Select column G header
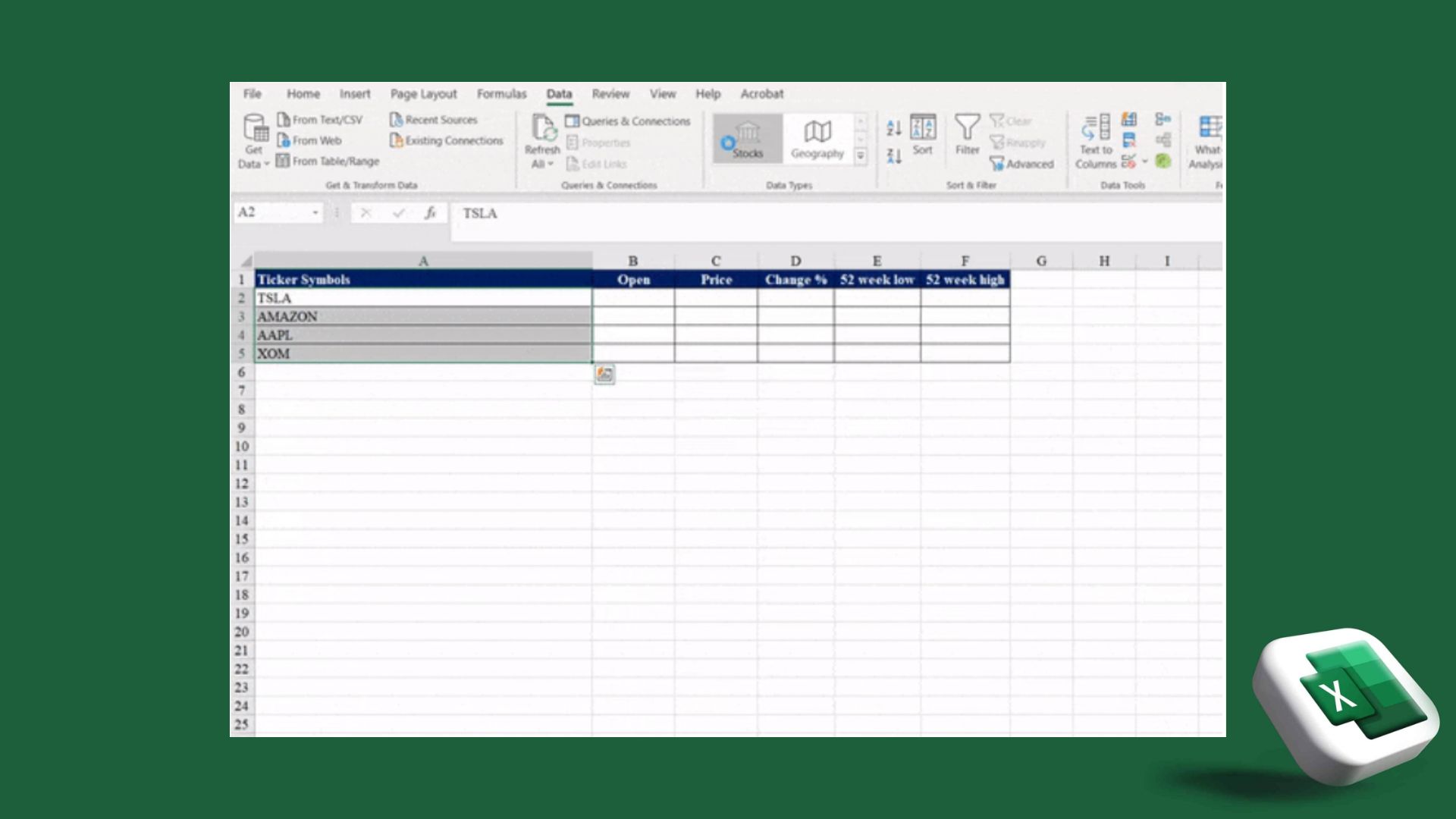 tap(1041, 261)
